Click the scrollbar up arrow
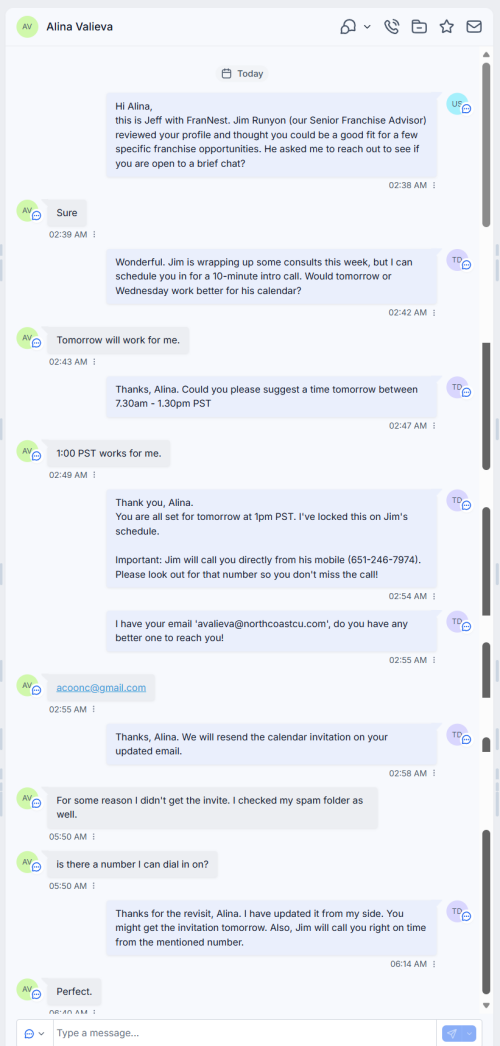The height and width of the screenshot is (1046, 500). pyautogui.click(x=486, y=54)
